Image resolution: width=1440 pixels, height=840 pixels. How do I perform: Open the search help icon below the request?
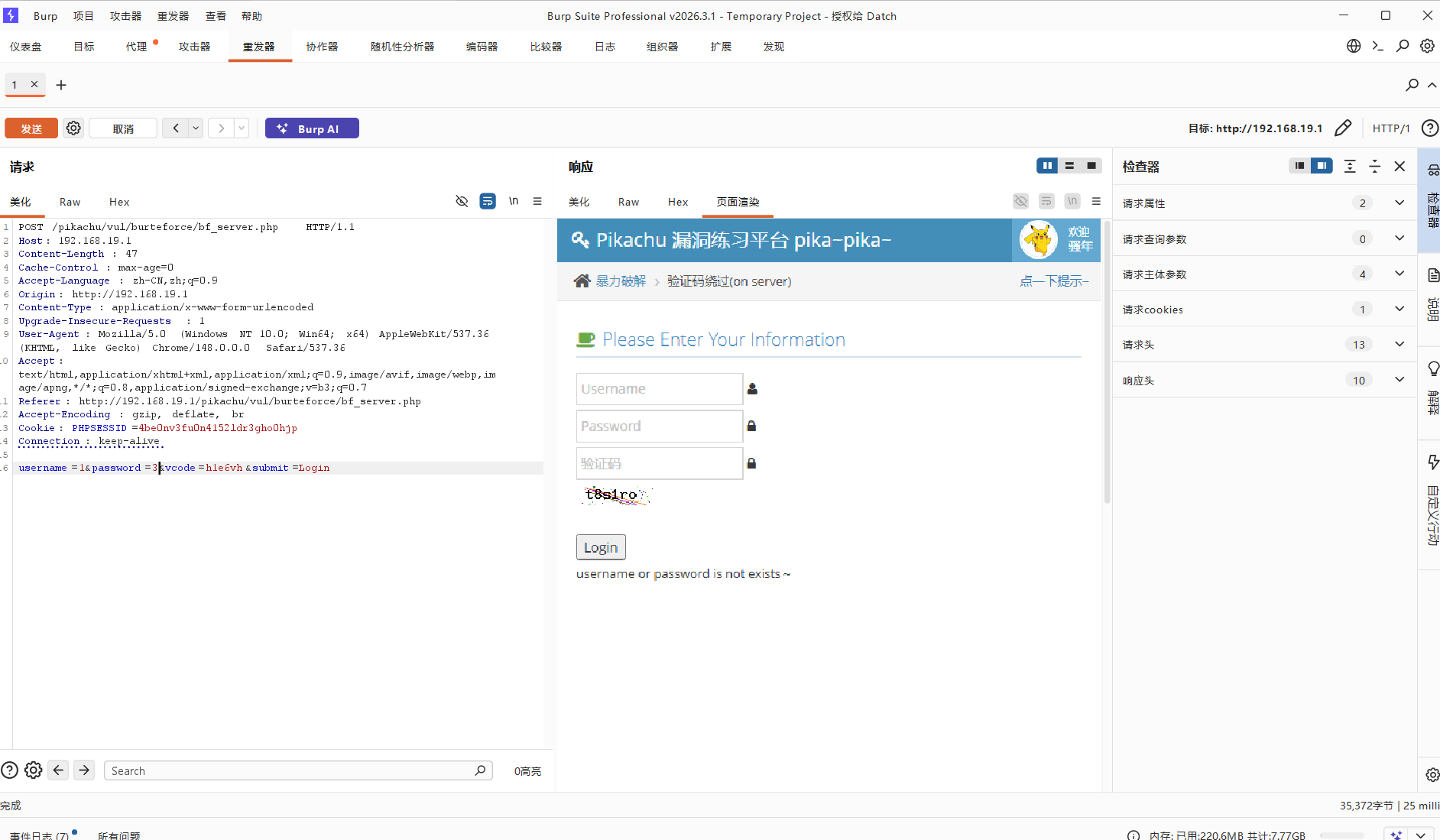click(9, 770)
